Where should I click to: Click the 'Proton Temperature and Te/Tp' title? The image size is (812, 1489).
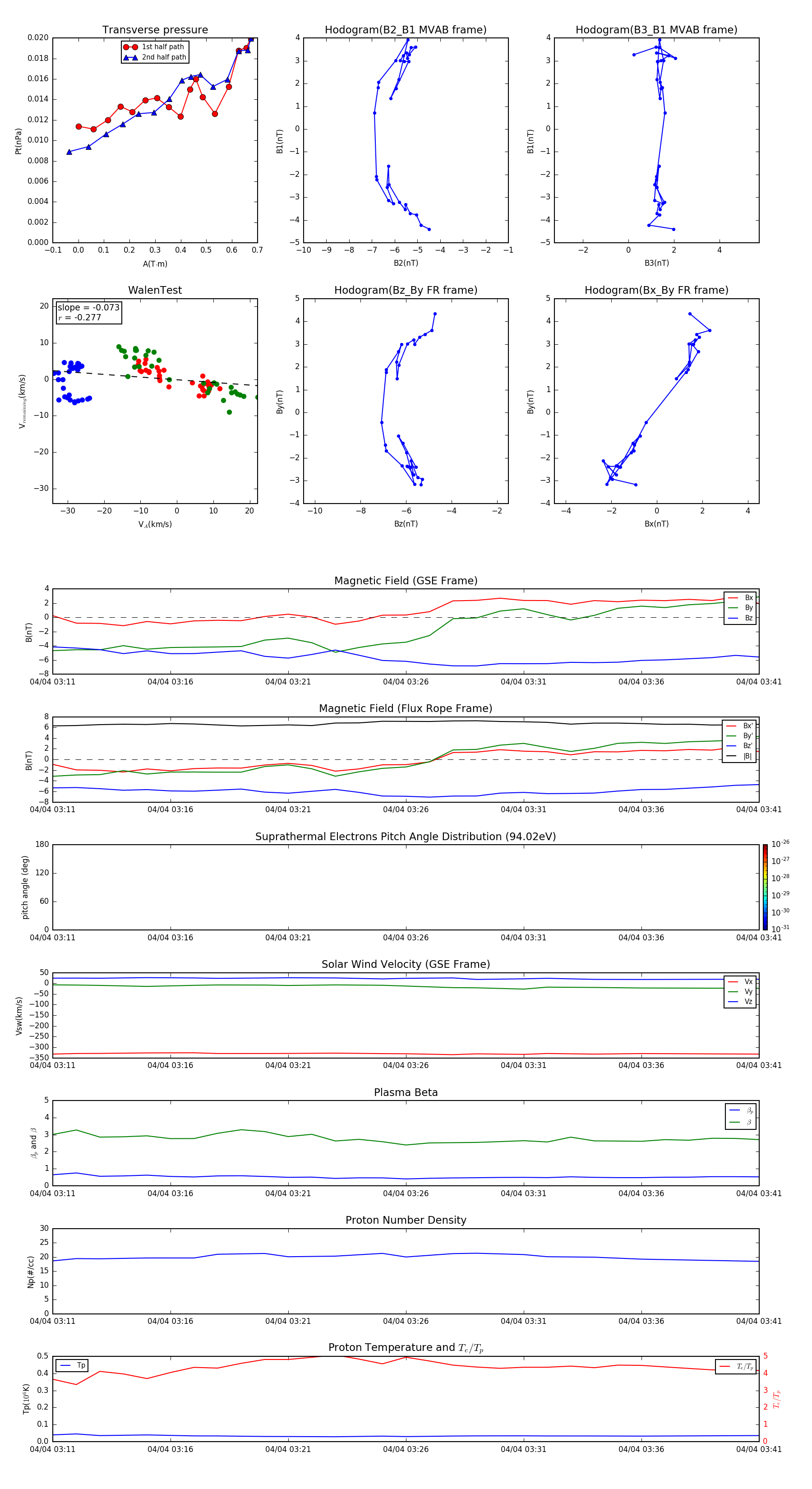(406, 1348)
